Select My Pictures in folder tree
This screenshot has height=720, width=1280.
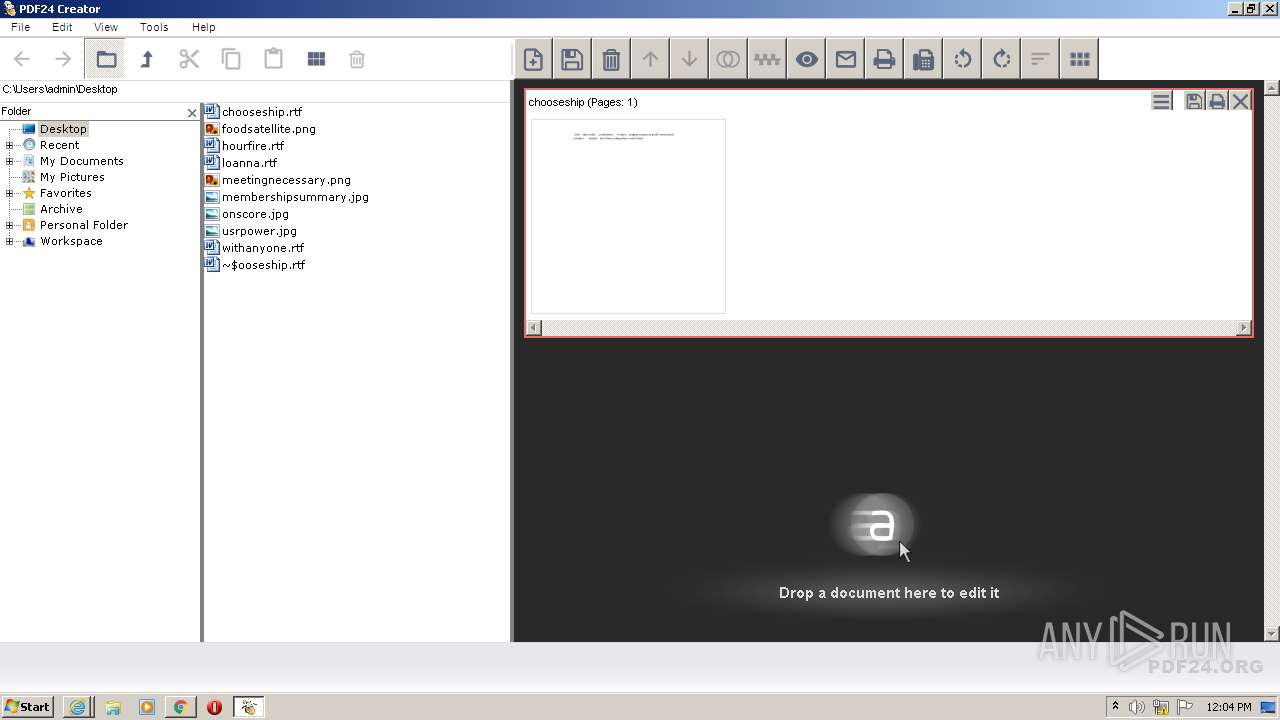click(72, 177)
